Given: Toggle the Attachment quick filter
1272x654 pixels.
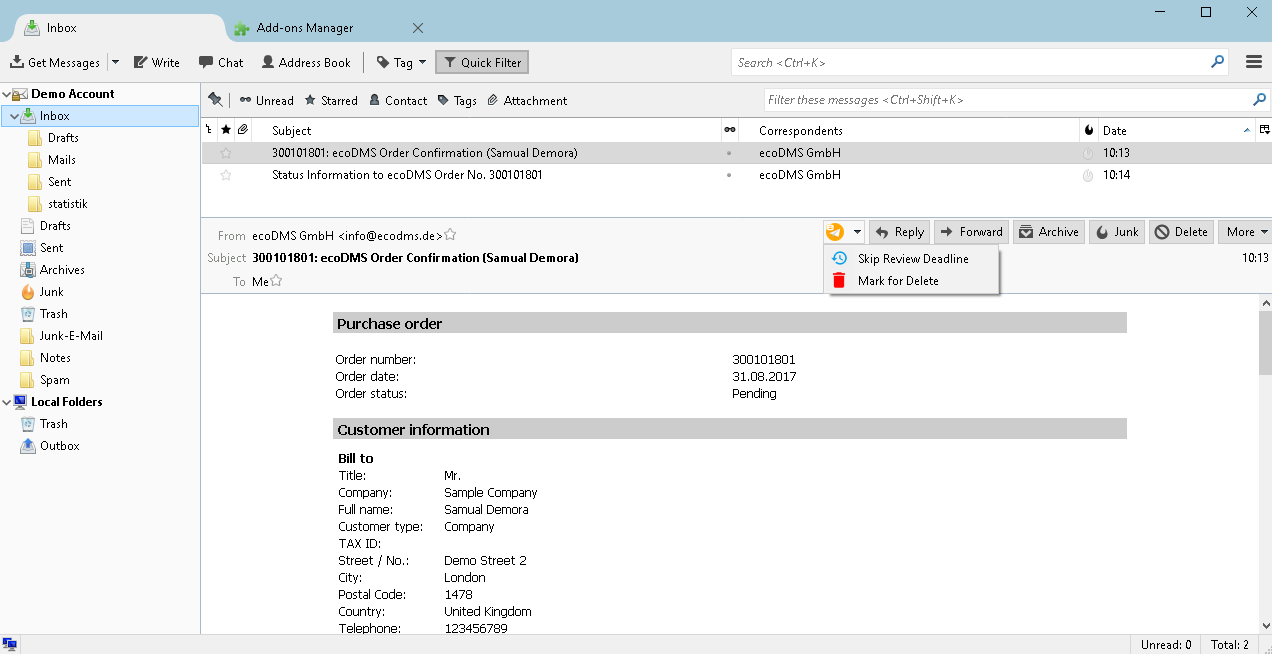Looking at the screenshot, I should pos(527,100).
